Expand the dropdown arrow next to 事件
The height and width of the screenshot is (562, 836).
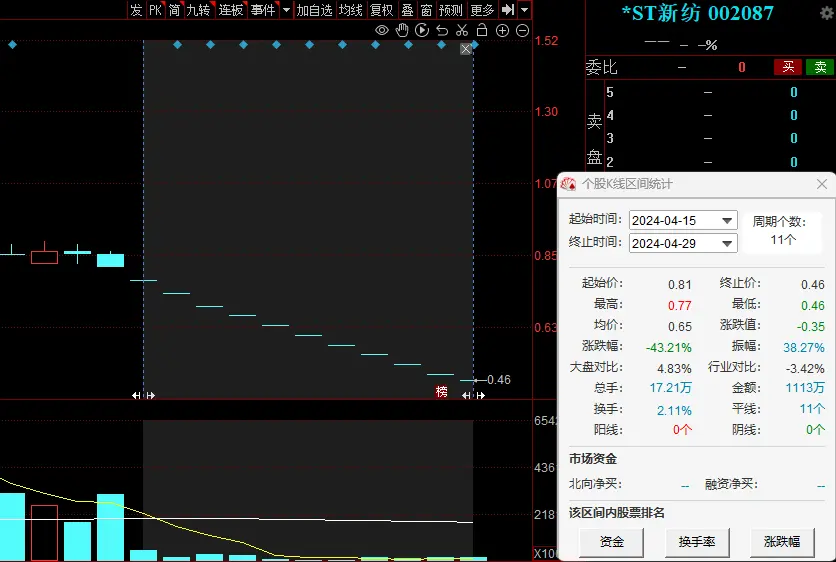click(286, 10)
